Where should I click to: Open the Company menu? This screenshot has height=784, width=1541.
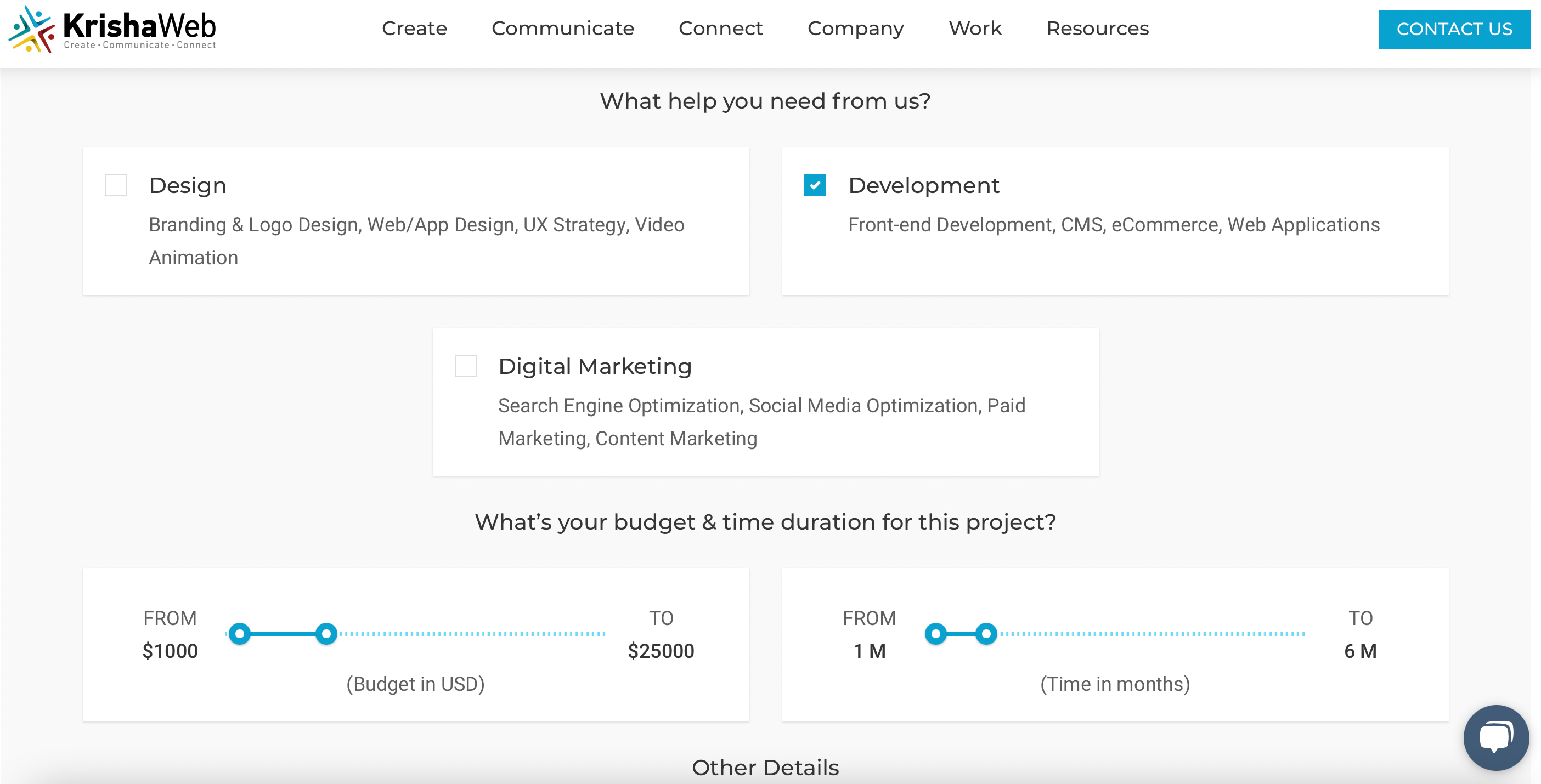(856, 28)
